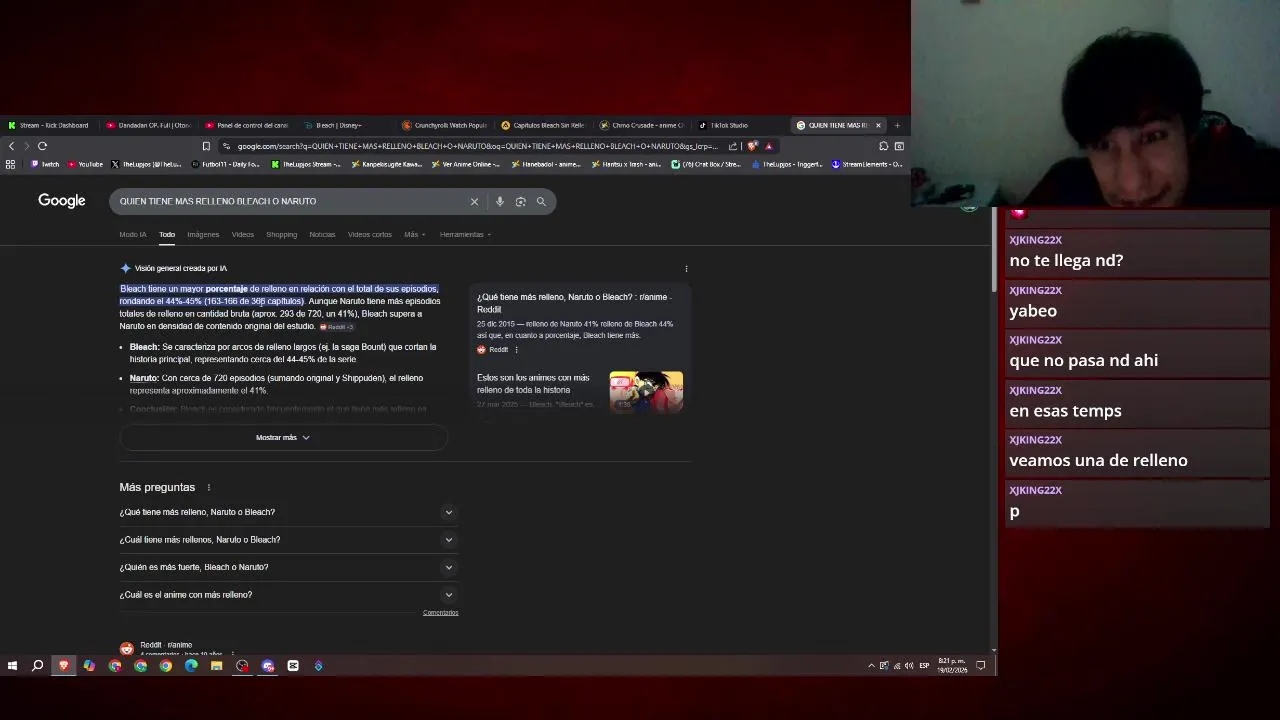Open Reddit source card options menu
Viewport: 1280px width, 720px height.
516,350
